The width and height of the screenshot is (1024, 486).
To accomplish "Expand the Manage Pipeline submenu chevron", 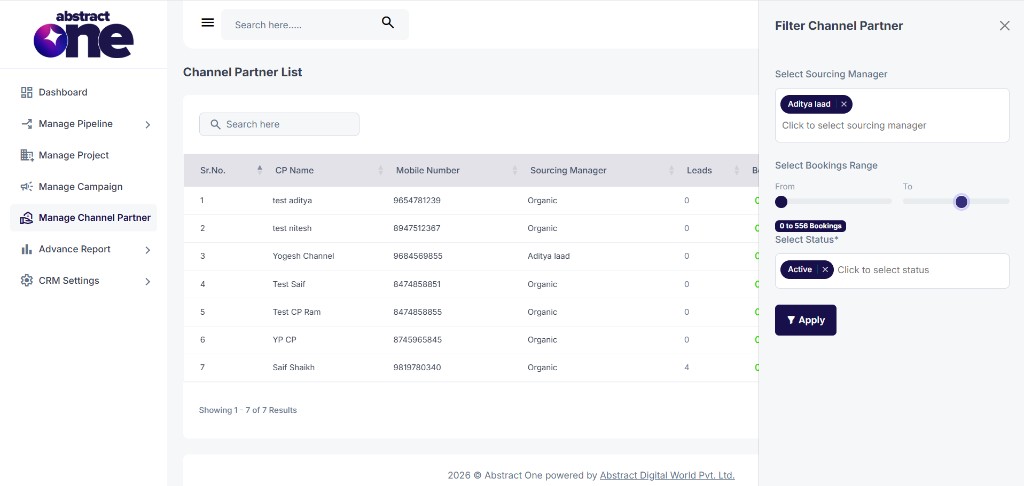I will point(148,124).
